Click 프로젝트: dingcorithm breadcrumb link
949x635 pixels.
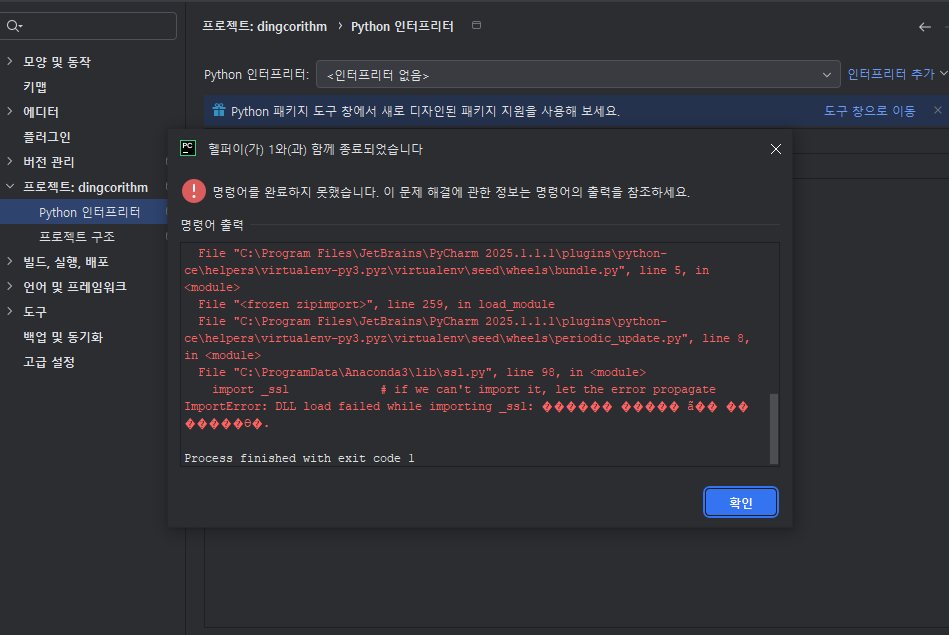(264, 27)
